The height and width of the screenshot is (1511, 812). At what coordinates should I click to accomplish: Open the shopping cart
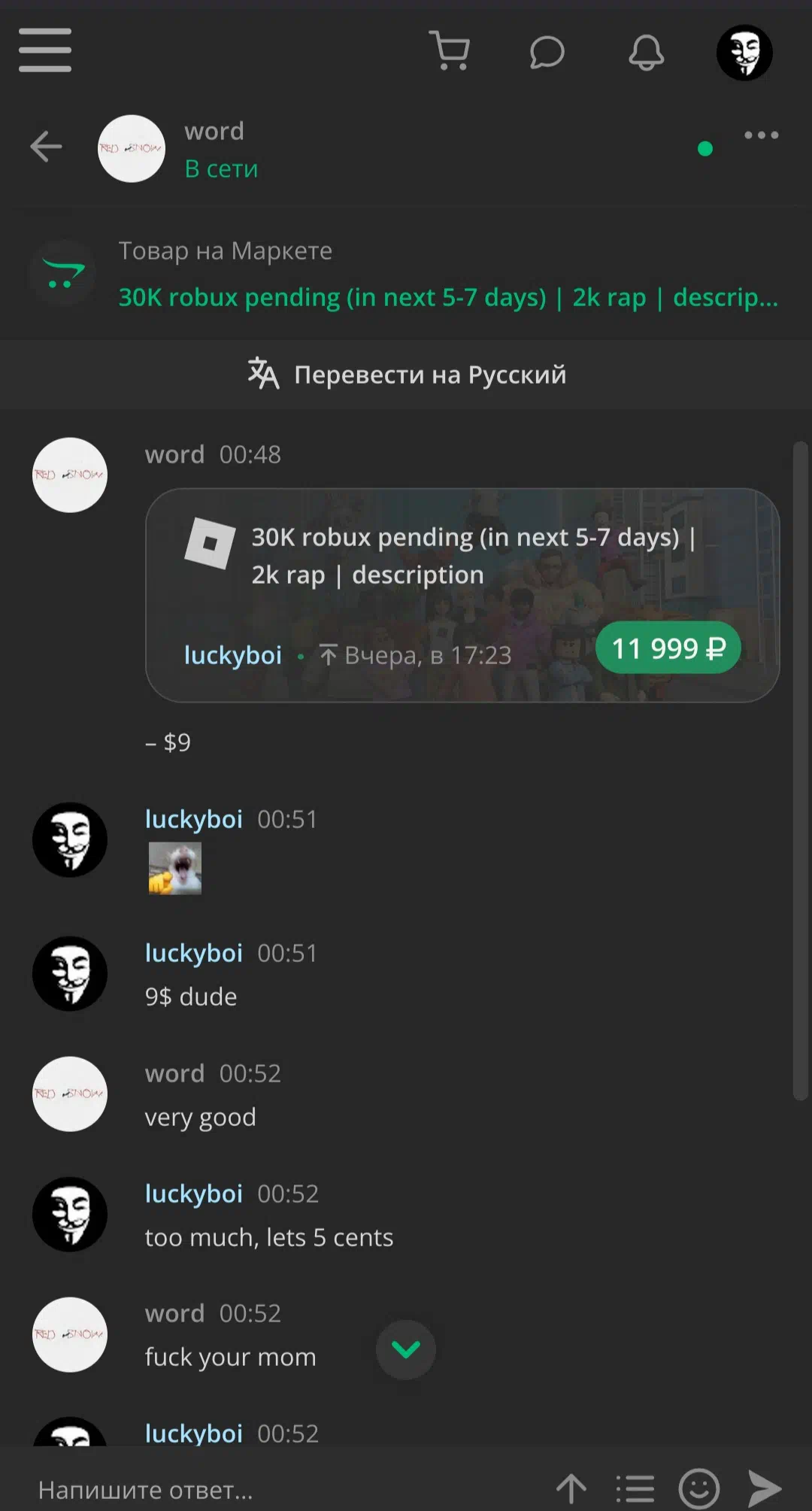coord(450,50)
